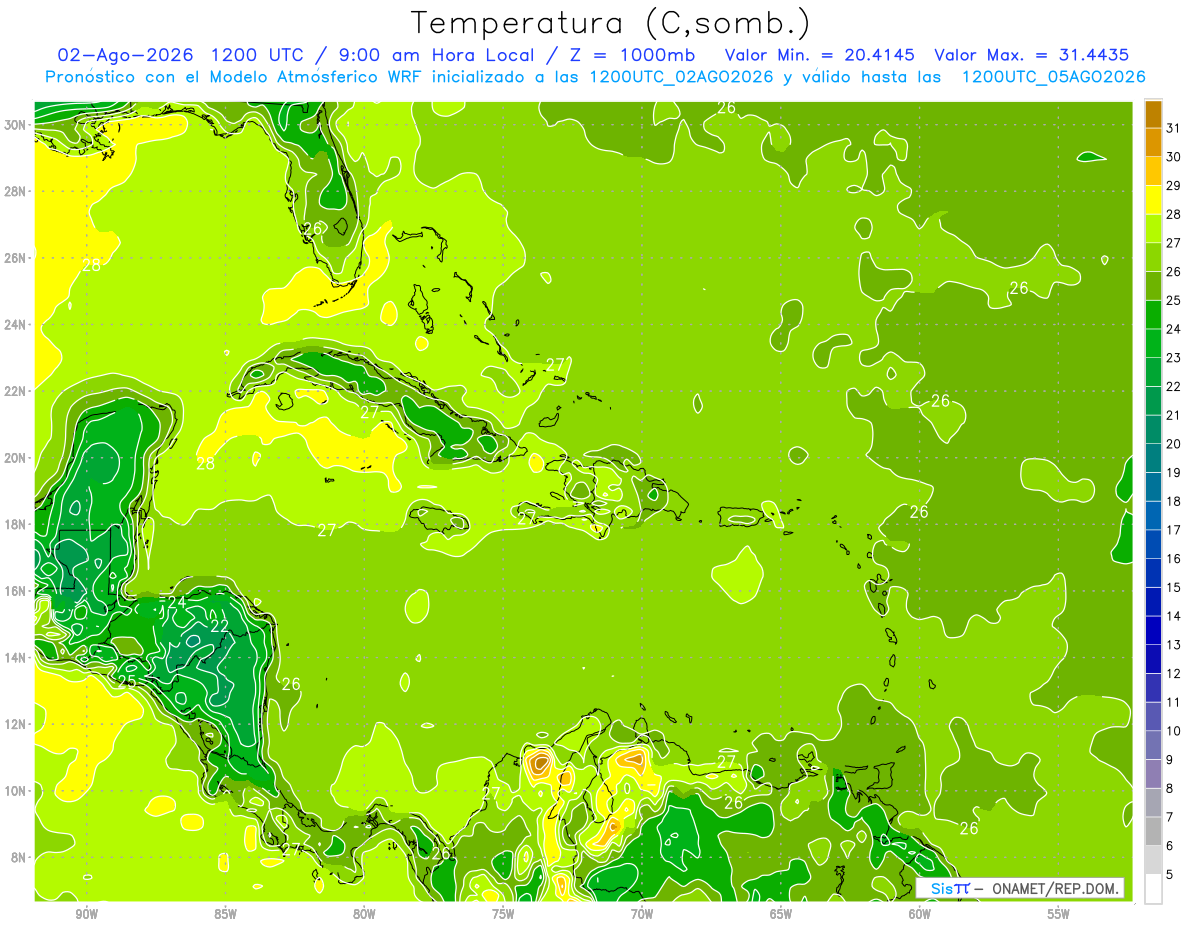This screenshot has height=927, width=1200.
Task: Click the legend swatch between 20 and 21
Action: point(1153,429)
